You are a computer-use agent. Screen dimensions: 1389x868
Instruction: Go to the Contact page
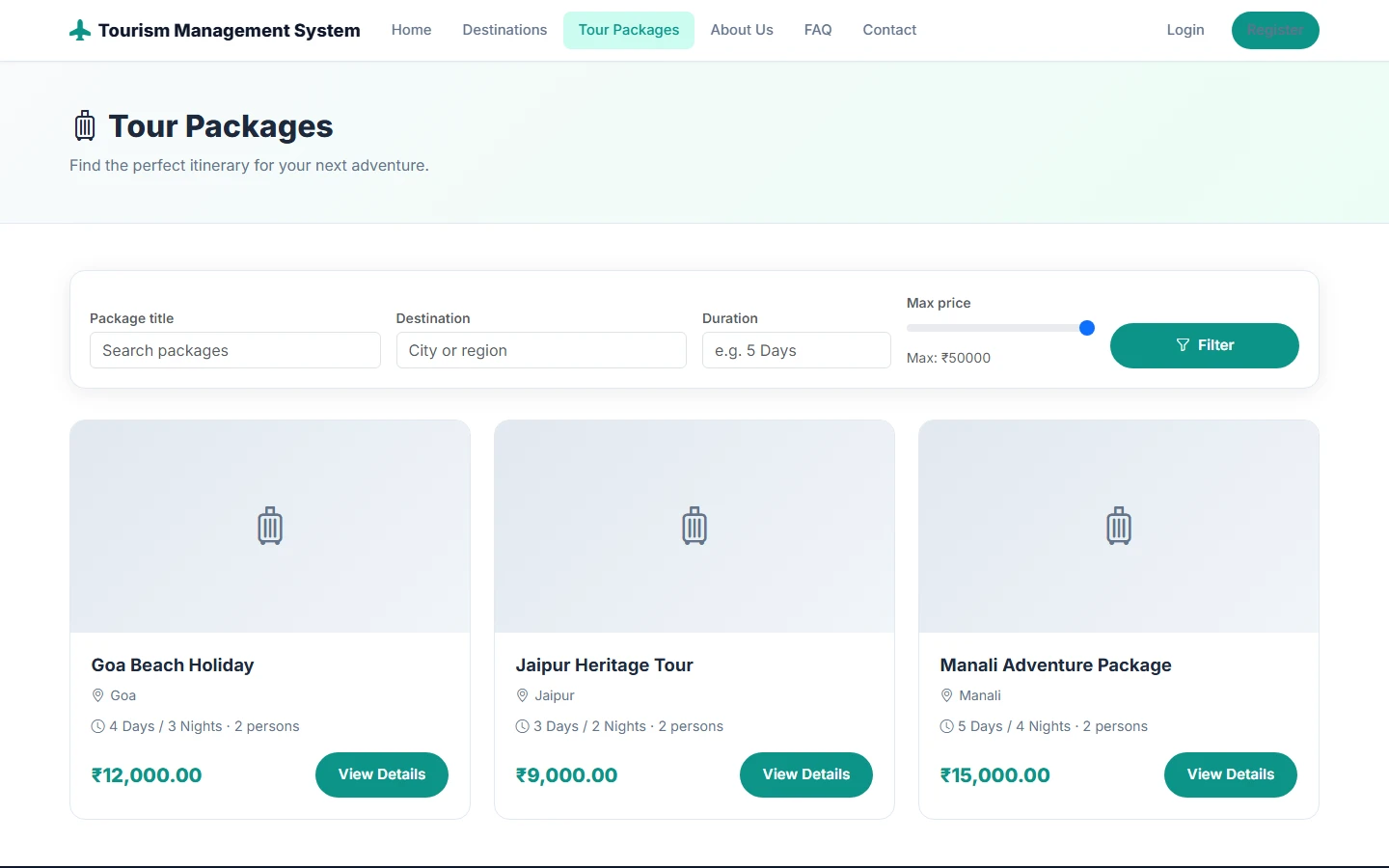pos(889,30)
